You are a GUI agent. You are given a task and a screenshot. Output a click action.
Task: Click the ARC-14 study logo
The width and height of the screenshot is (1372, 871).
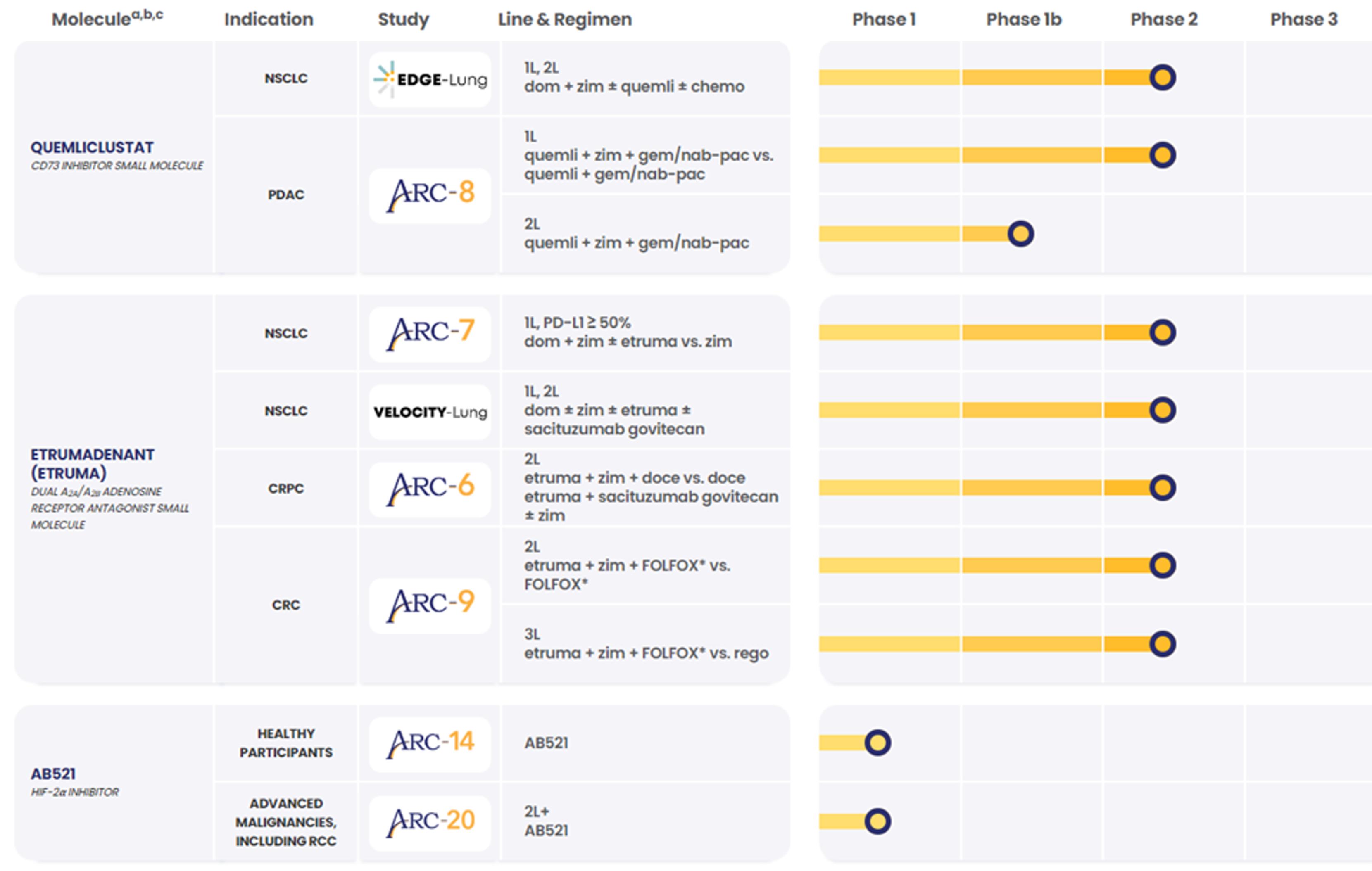point(430,743)
